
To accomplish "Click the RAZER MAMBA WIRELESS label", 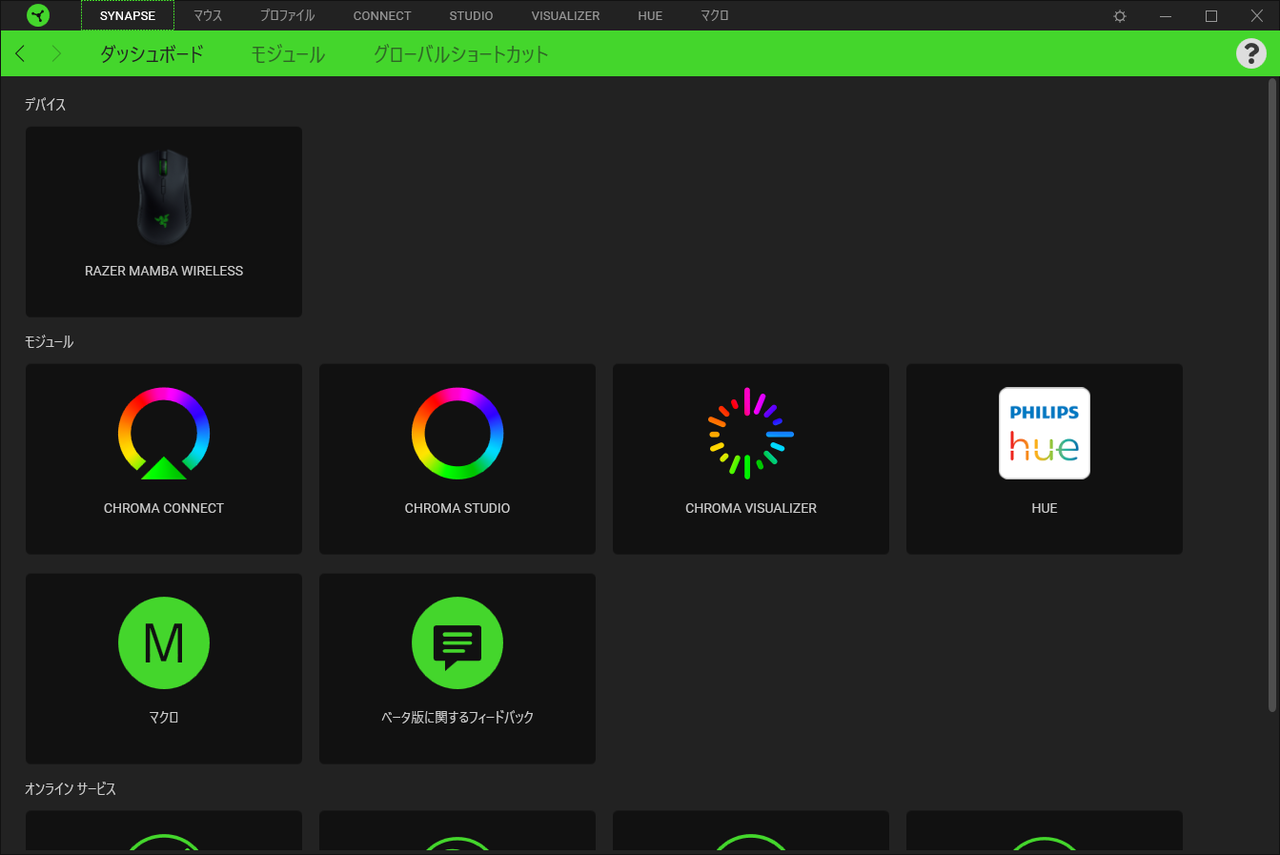I will (164, 271).
